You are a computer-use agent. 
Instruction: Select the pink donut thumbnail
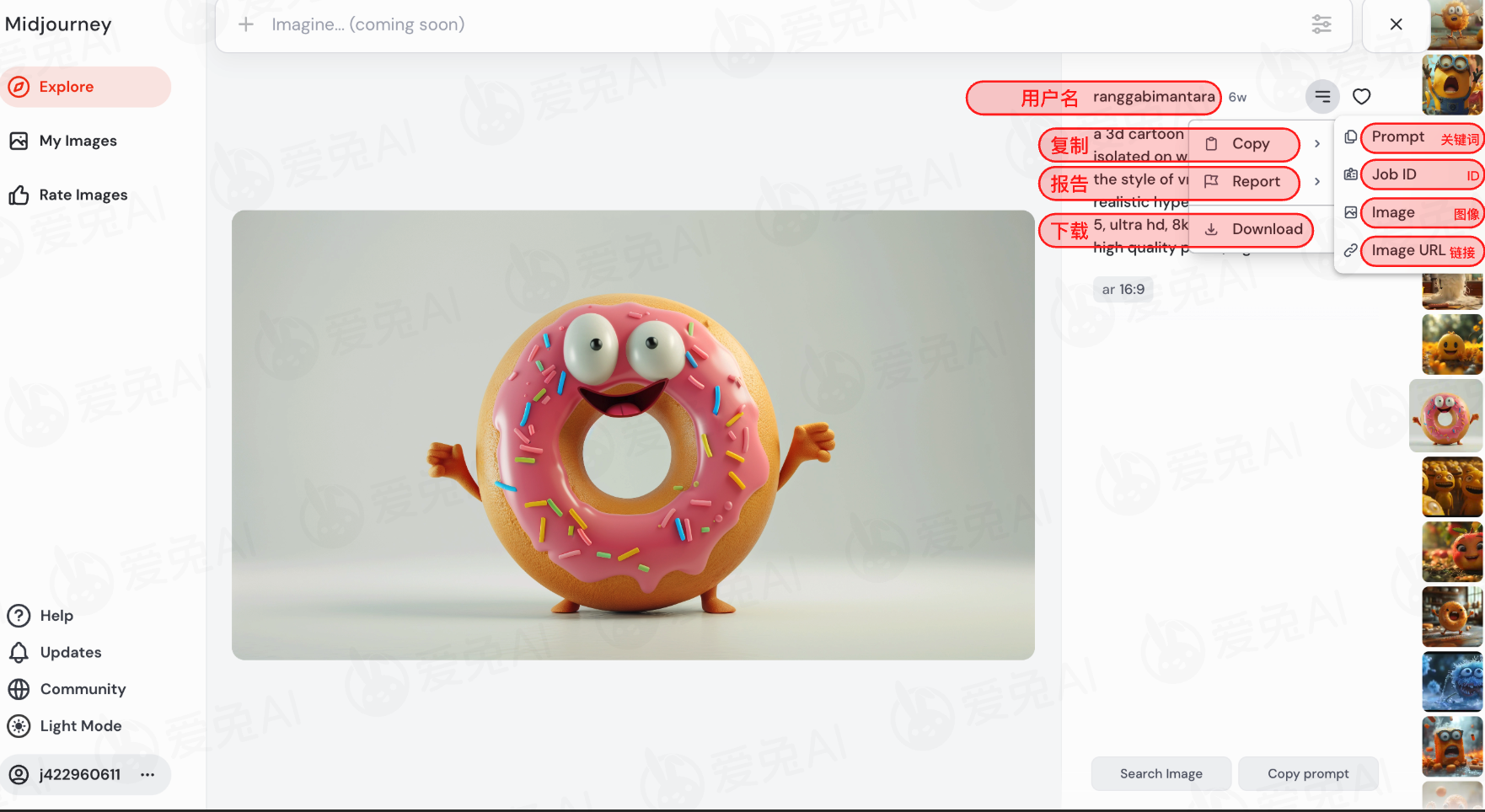click(x=1445, y=415)
